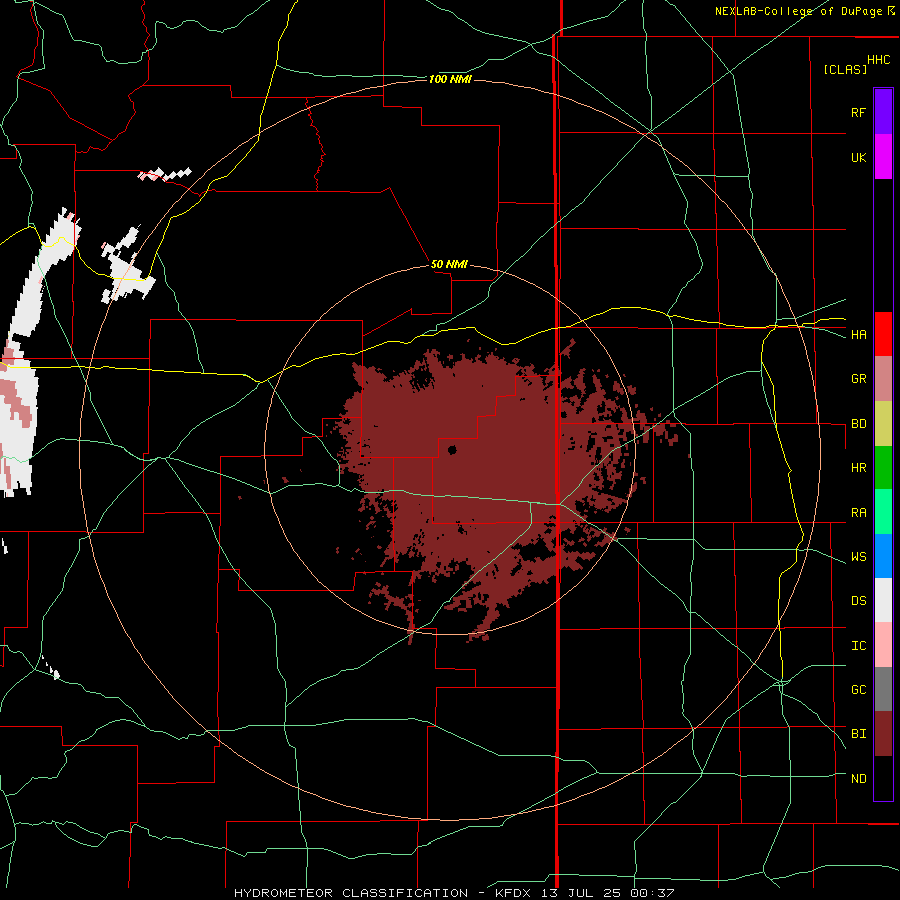Click the 'UK' legend label
The image size is (900, 900).
858,157
